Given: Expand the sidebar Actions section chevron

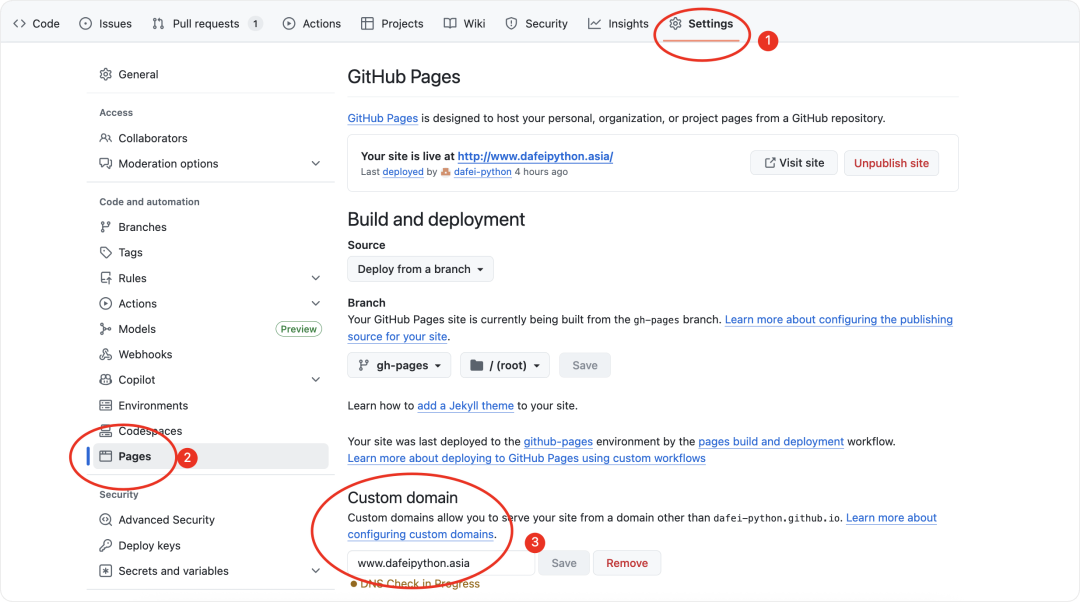Looking at the screenshot, I should point(315,303).
